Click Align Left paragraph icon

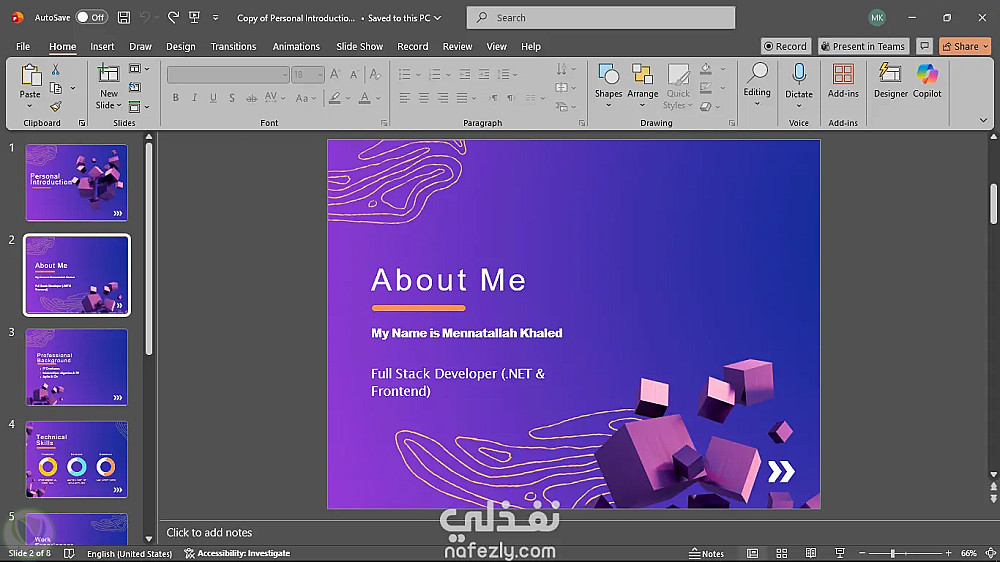[x=404, y=98]
